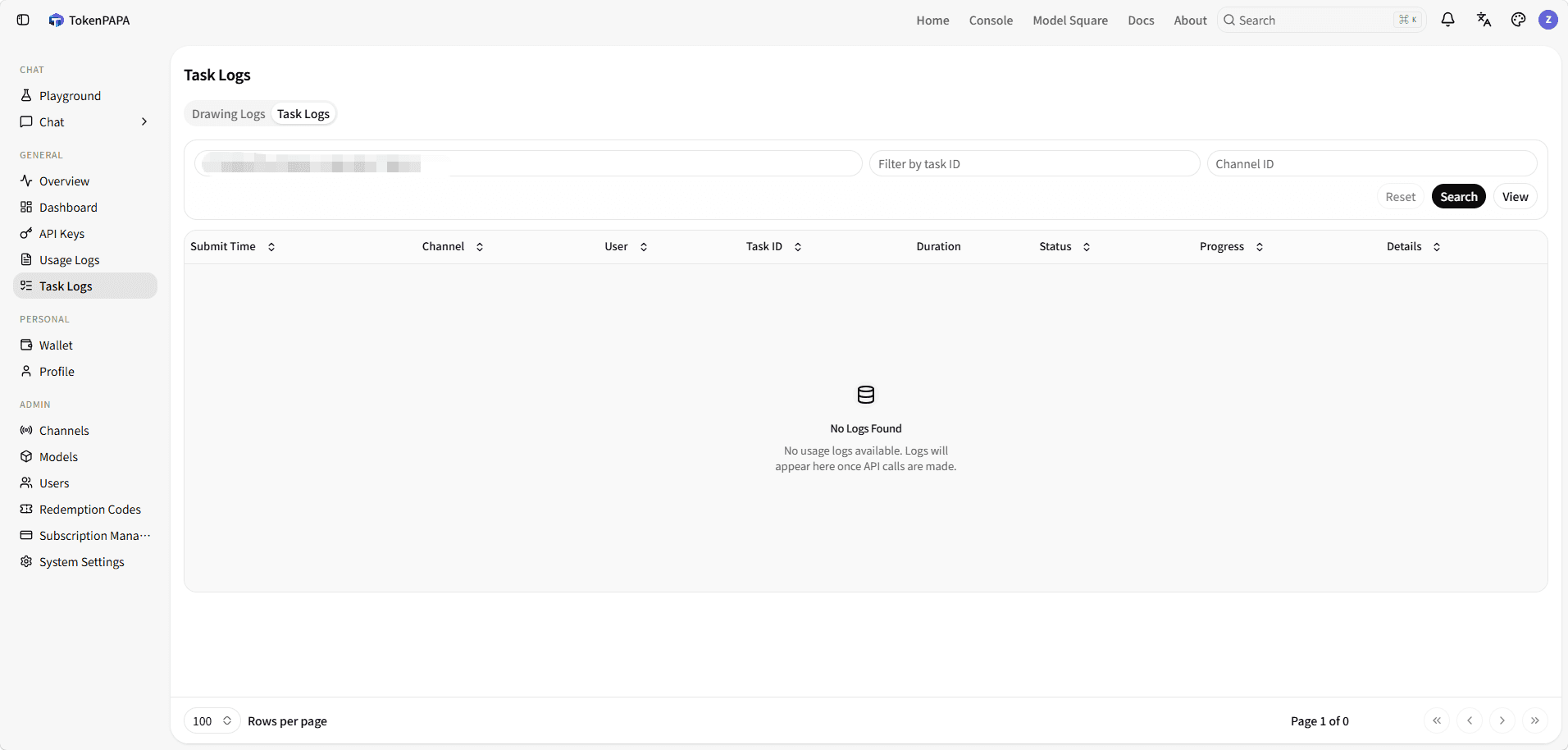Click the search magnifier icon
This screenshot has height=750, width=1568.
(x=1229, y=20)
